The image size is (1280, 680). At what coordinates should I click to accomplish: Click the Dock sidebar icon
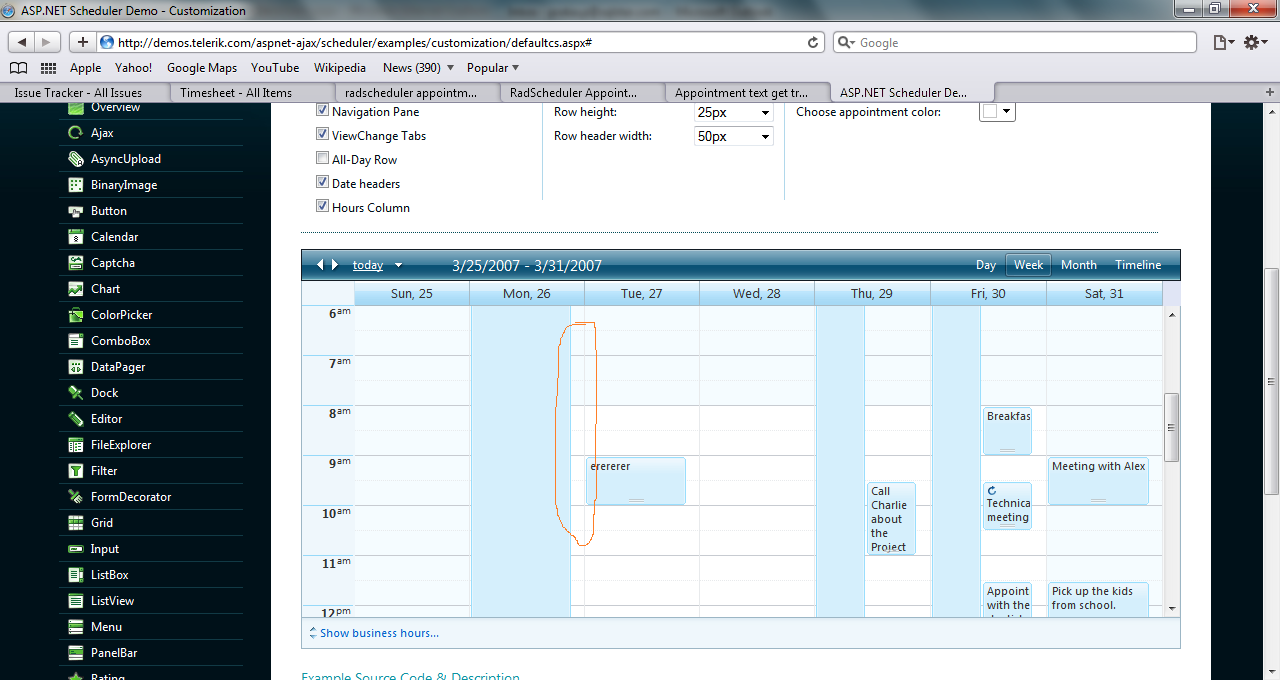pyautogui.click(x=75, y=393)
